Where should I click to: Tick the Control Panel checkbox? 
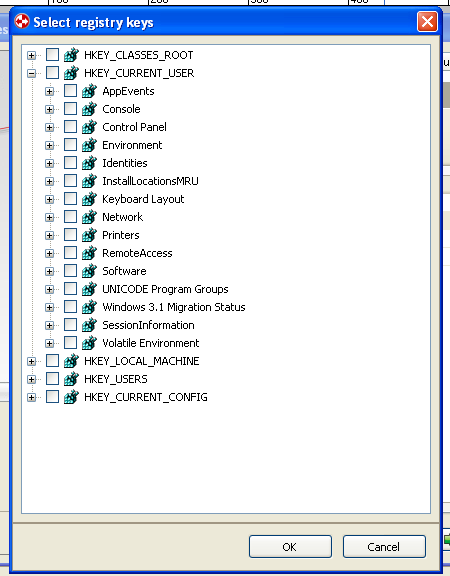tap(71, 127)
